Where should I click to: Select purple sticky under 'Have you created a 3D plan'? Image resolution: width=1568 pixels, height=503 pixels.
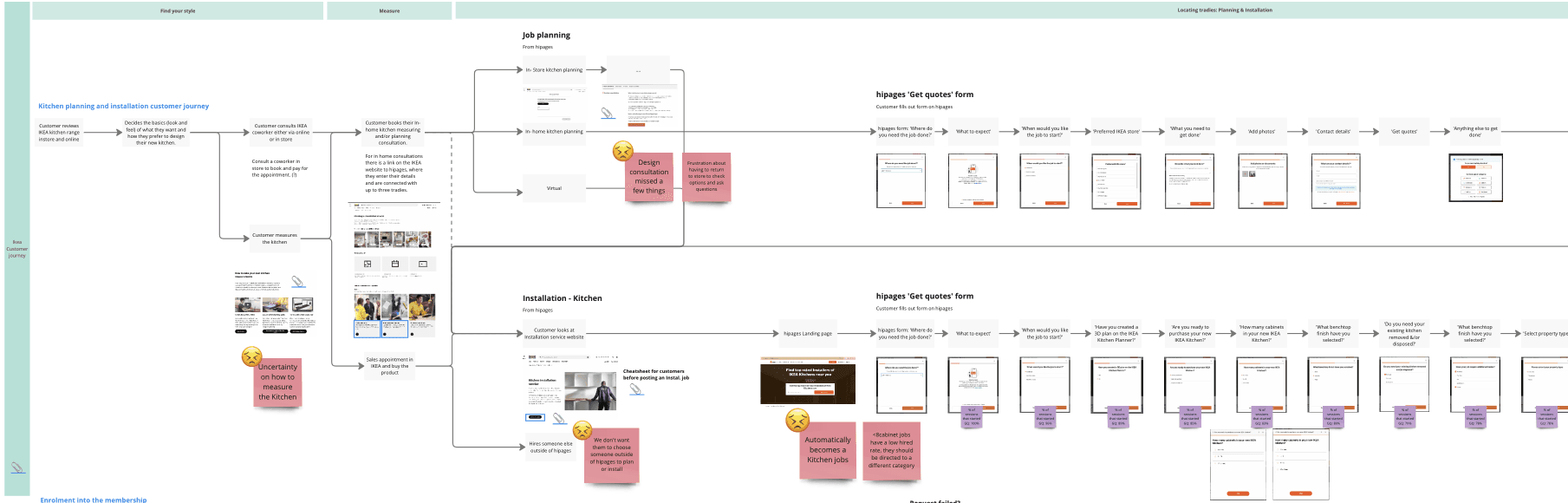pos(1118,417)
